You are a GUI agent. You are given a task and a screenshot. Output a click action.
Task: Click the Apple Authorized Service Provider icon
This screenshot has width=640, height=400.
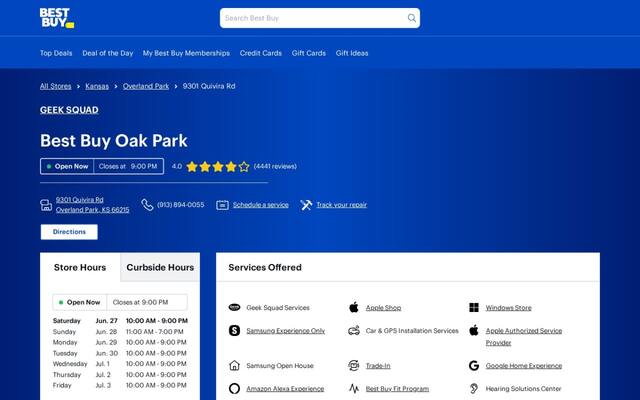click(x=474, y=330)
